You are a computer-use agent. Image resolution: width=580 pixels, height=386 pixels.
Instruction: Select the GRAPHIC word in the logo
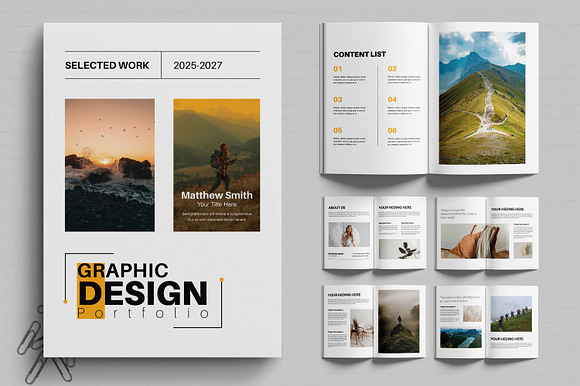coord(122,271)
